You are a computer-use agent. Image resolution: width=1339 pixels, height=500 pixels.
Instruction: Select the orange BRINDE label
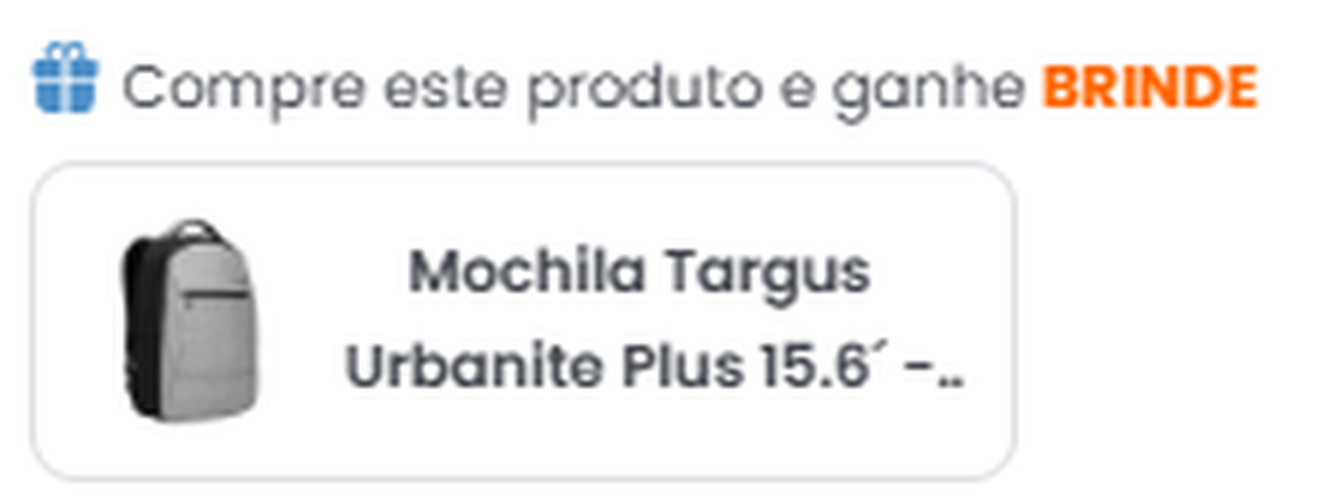point(1150,88)
